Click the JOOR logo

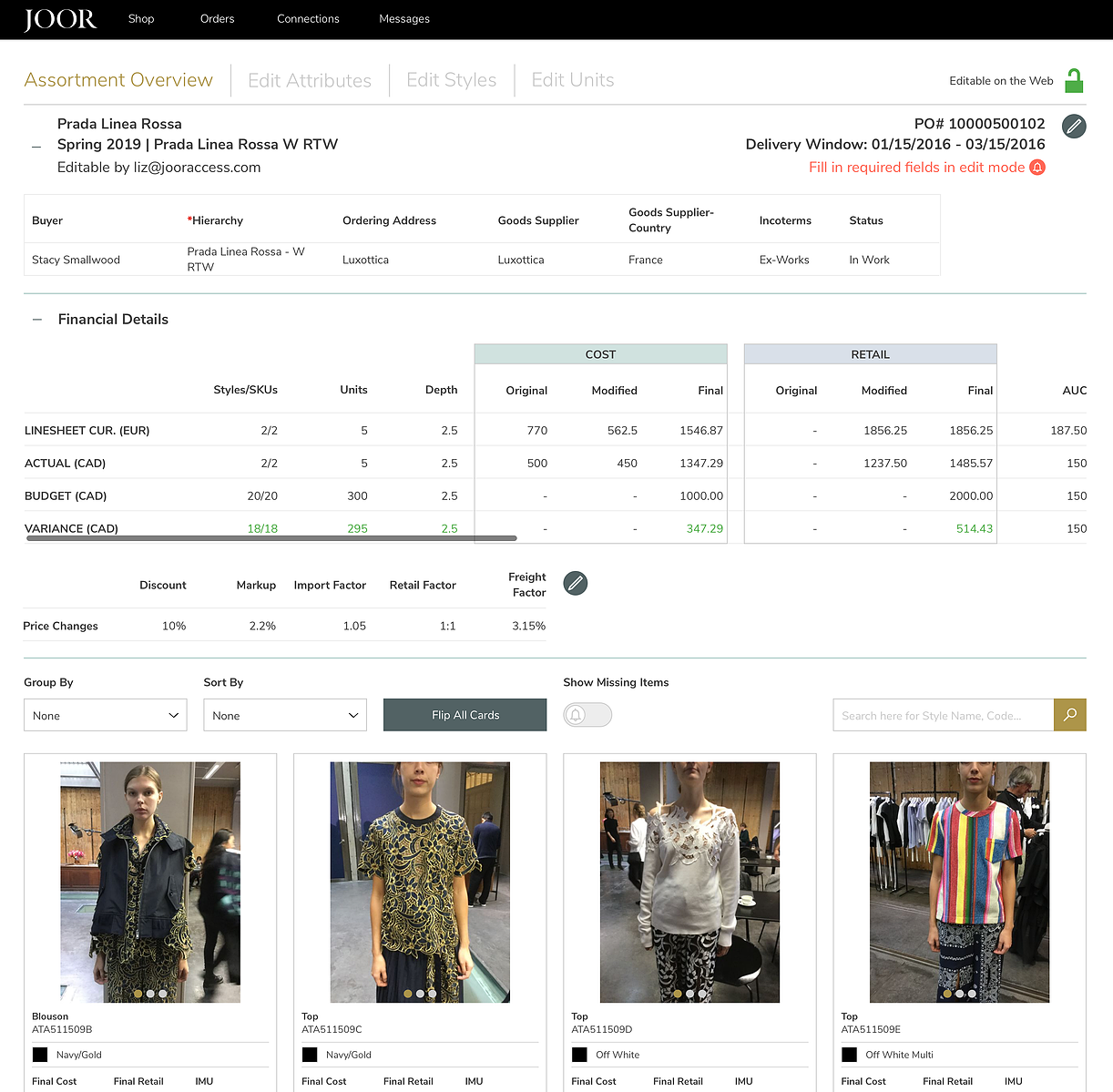pos(60,19)
